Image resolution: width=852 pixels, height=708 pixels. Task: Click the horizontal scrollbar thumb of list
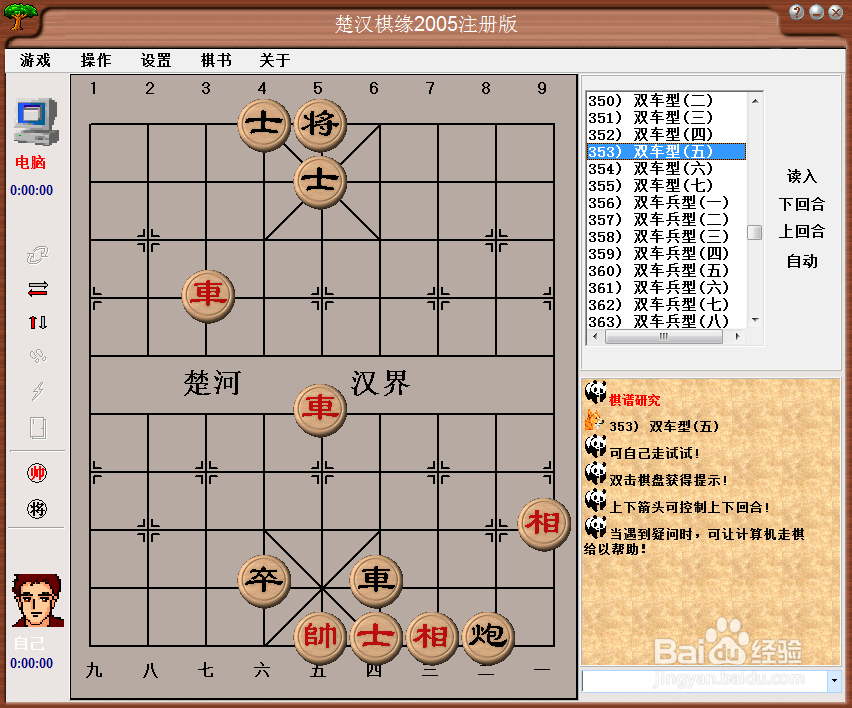click(x=663, y=336)
